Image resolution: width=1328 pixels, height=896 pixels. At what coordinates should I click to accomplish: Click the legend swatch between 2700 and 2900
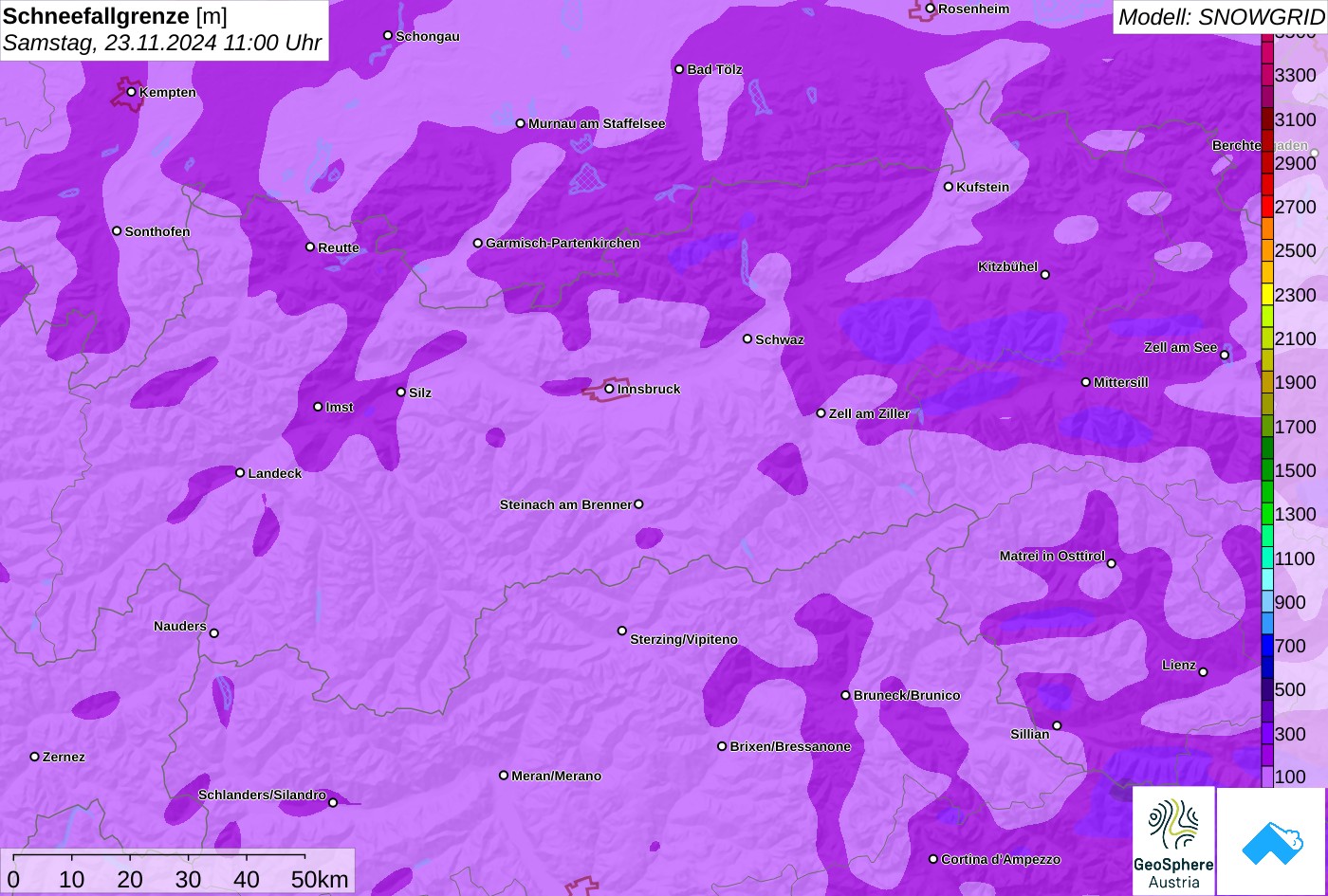(x=1267, y=185)
